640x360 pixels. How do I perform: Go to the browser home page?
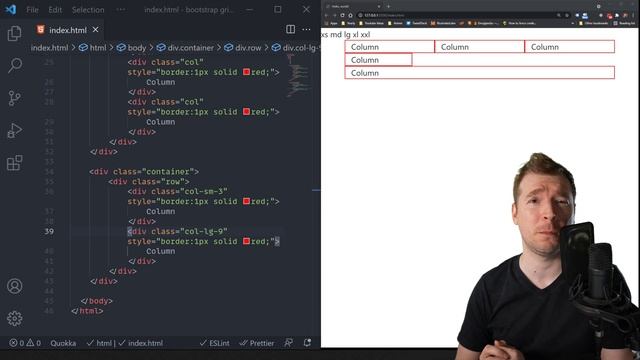(x=350, y=15)
